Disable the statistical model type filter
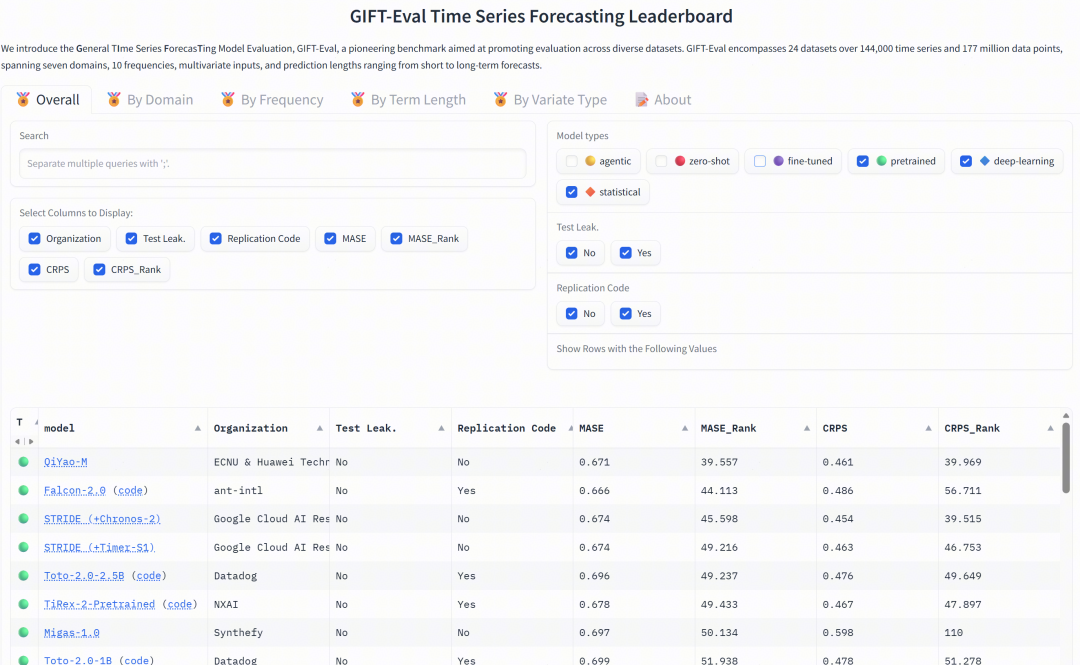This screenshot has height=665, width=1080. tap(572, 192)
